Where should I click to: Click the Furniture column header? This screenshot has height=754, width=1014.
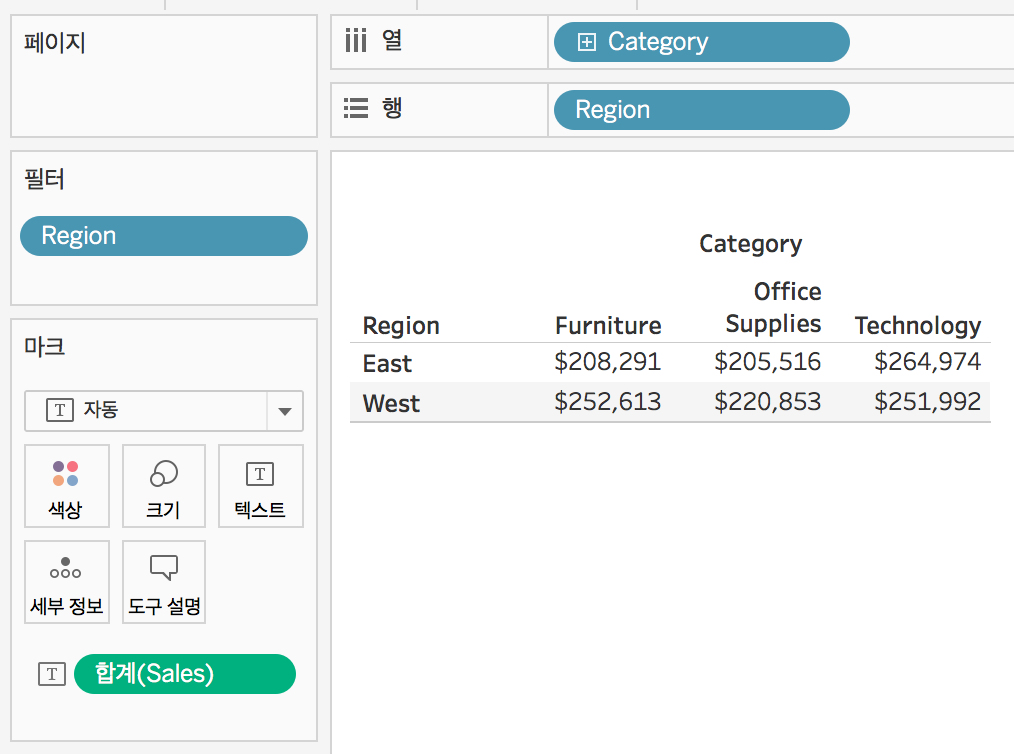[x=608, y=325]
